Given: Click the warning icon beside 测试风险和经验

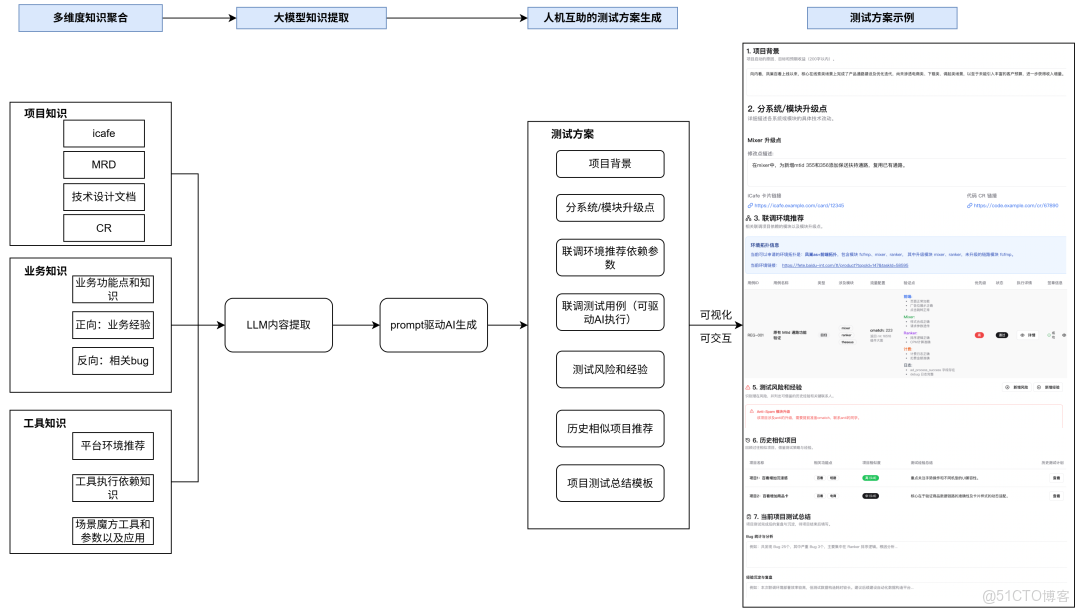Looking at the screenshot, I should pos(746,387).
